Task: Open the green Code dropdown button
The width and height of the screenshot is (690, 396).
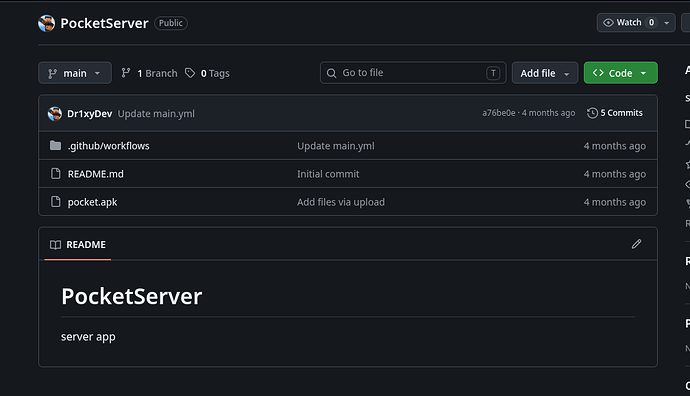Action: point(620,73)
